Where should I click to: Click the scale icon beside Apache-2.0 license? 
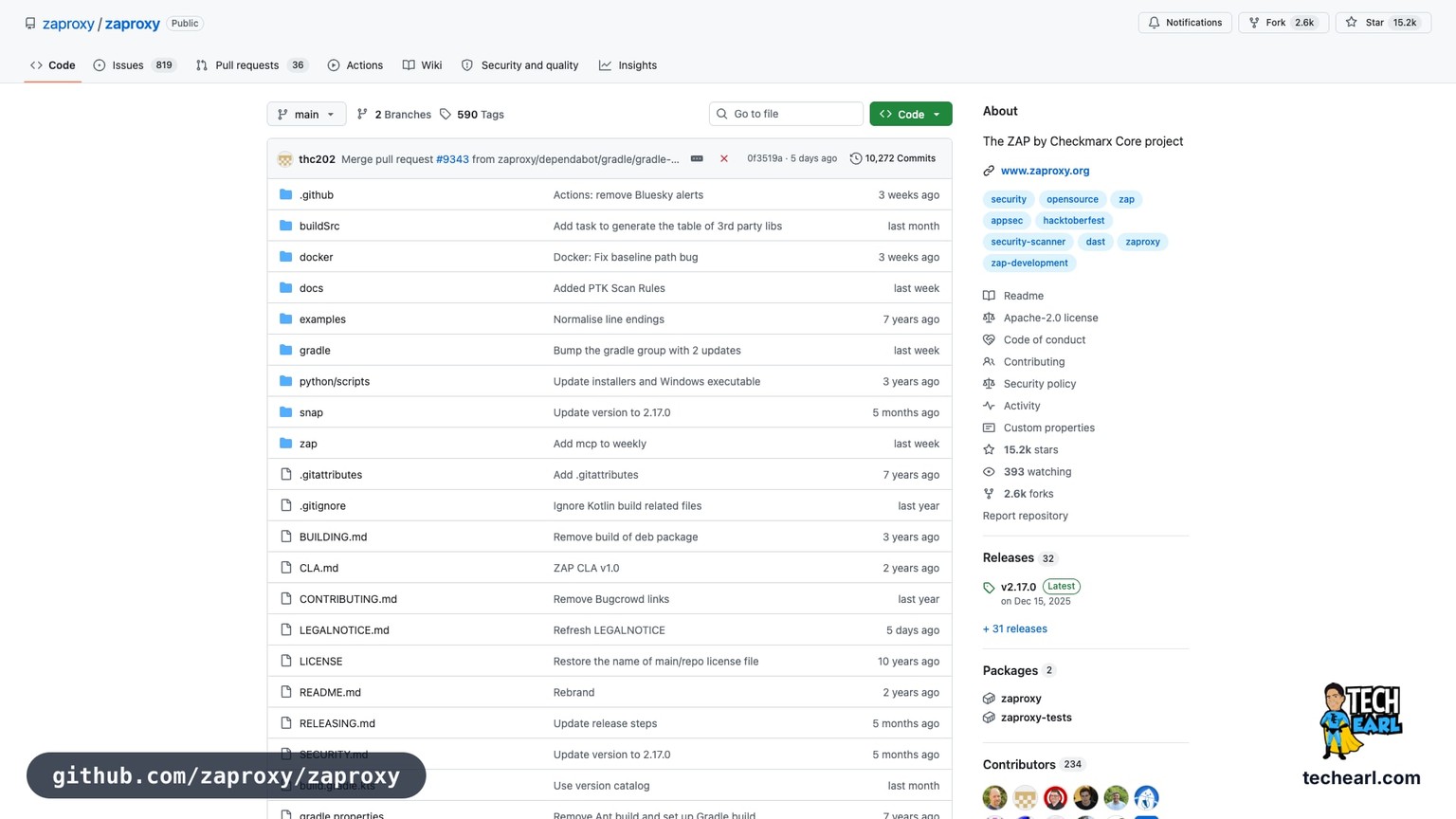pyautogui.click(x=989, y=318)
